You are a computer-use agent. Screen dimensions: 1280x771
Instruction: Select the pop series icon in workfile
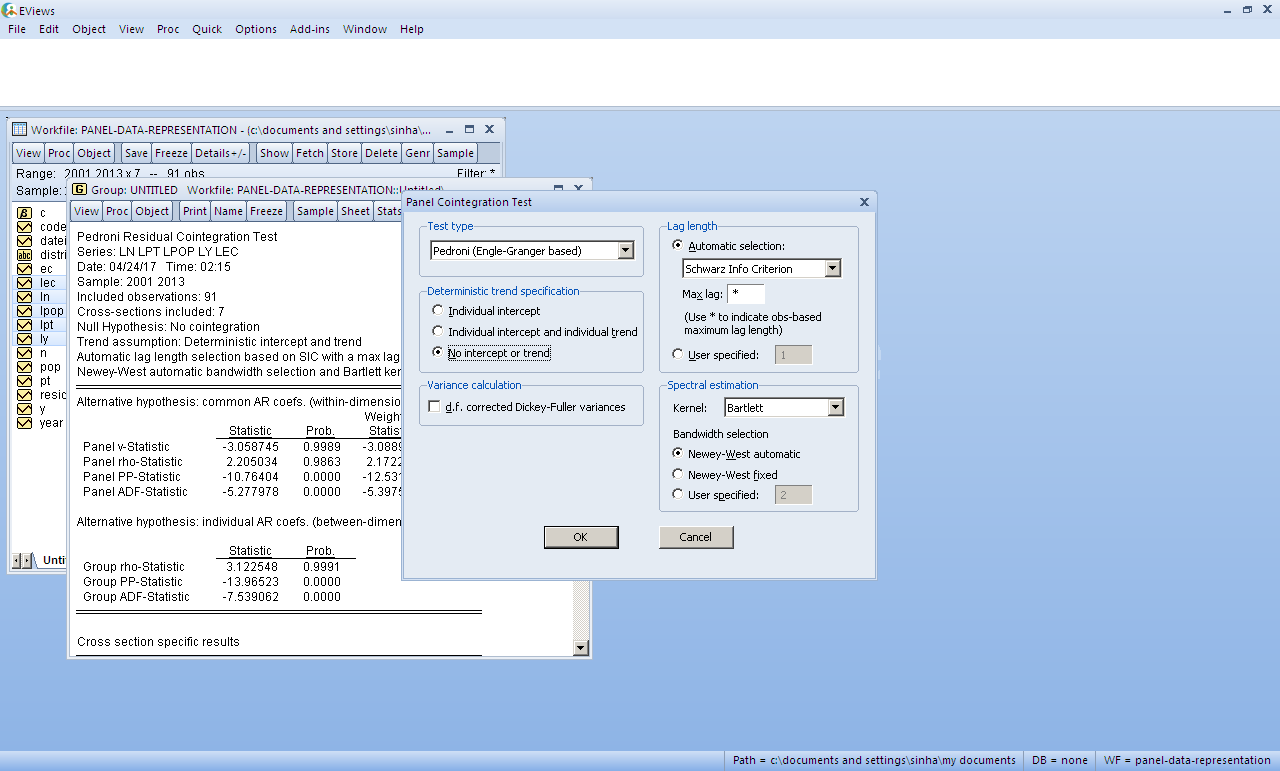25,367
